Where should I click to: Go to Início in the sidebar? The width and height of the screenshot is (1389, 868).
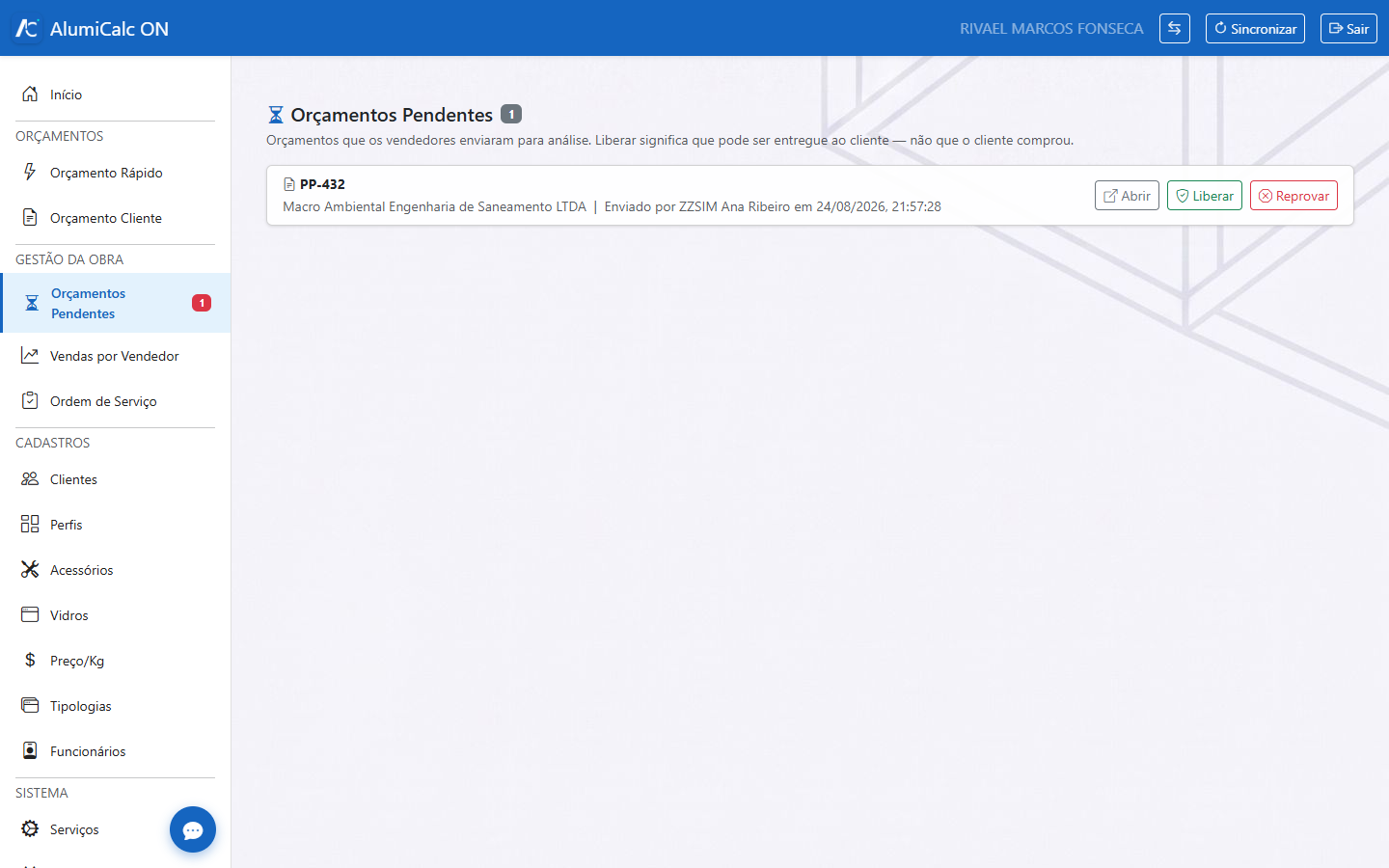(x=116, y=95)
